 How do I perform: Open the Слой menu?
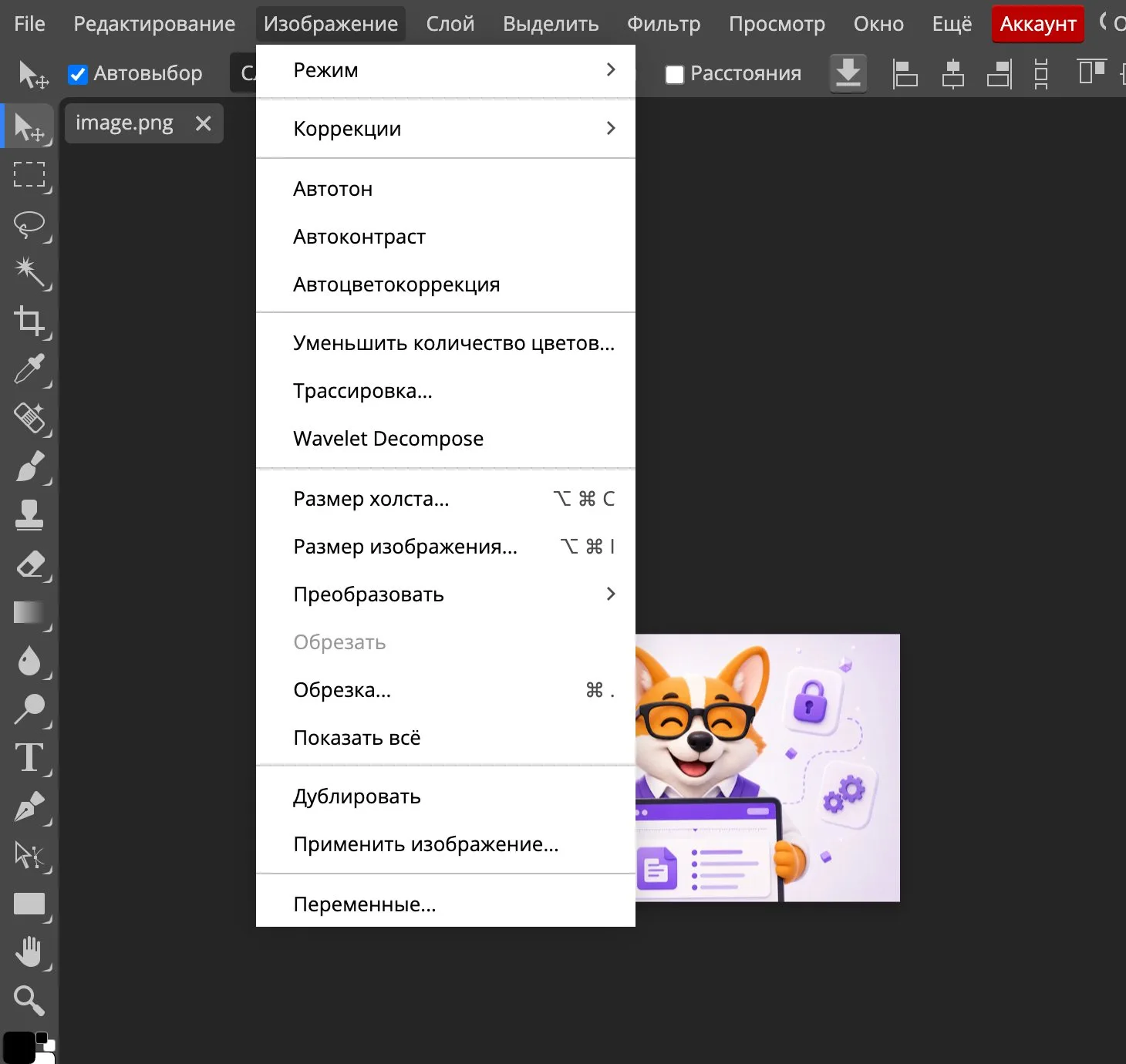(450, 24)
